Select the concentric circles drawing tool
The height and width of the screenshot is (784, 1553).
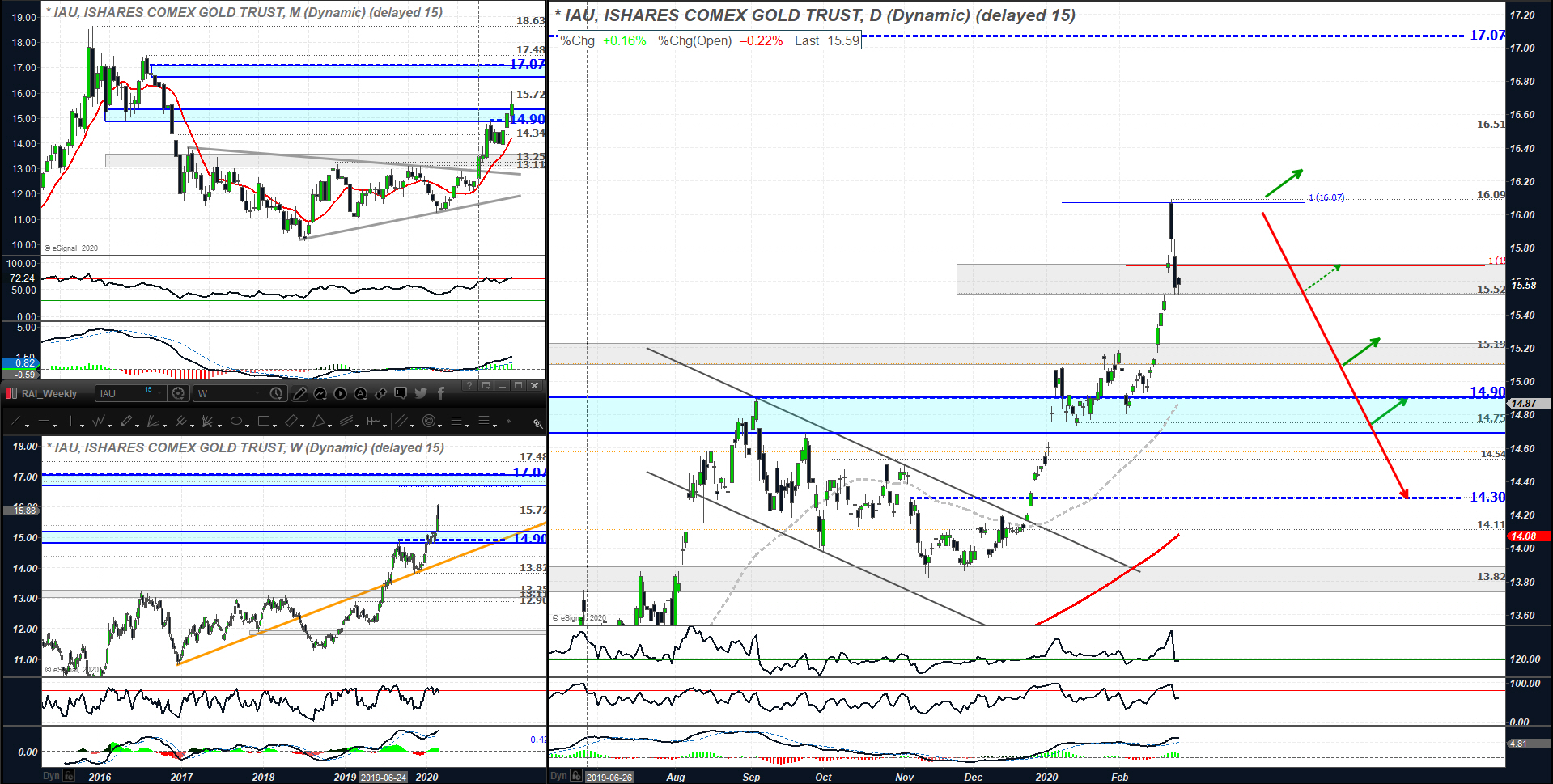[429, 422]
